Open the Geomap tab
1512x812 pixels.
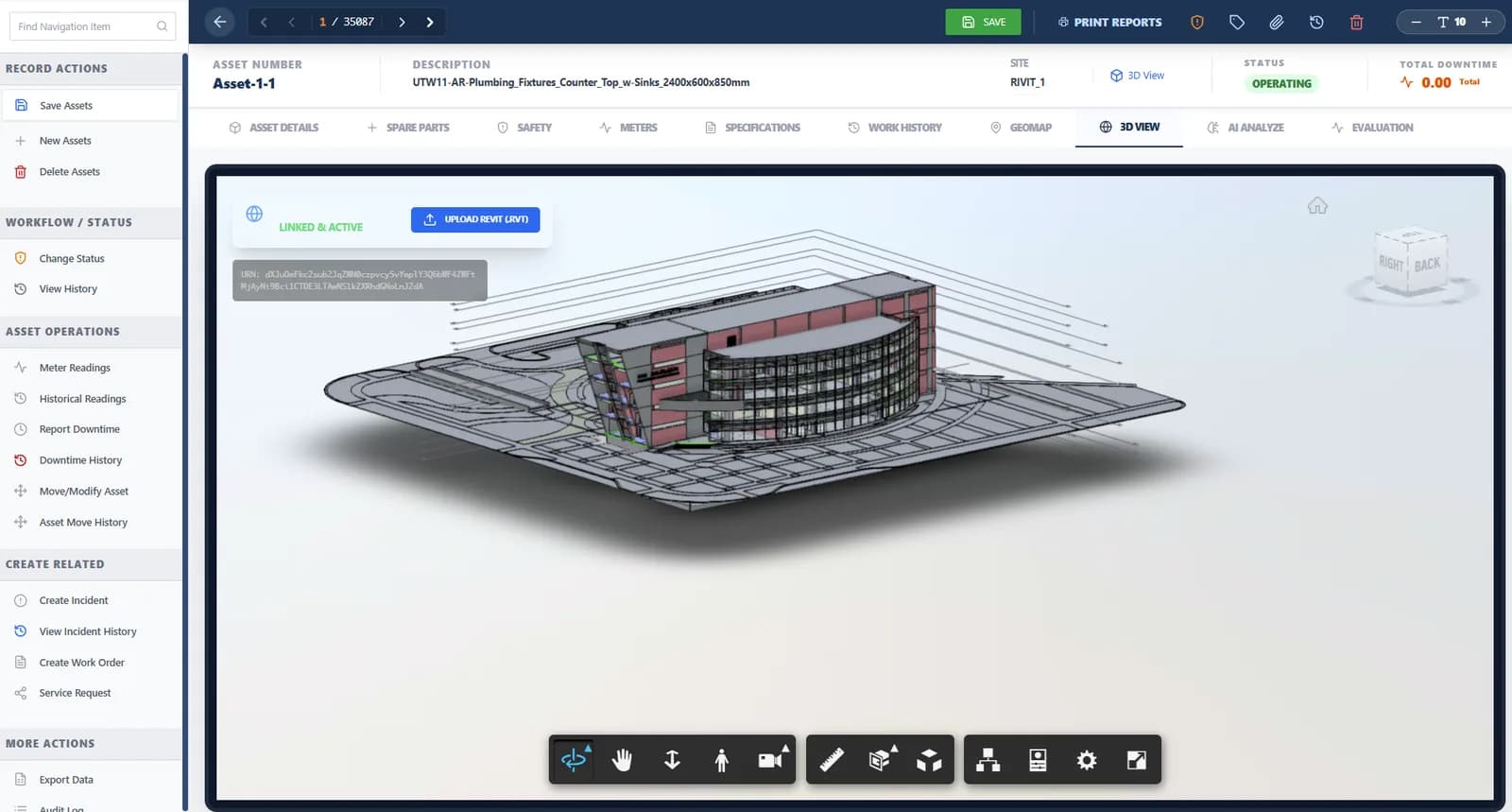pyautogui.click(x=1021, y=128)
